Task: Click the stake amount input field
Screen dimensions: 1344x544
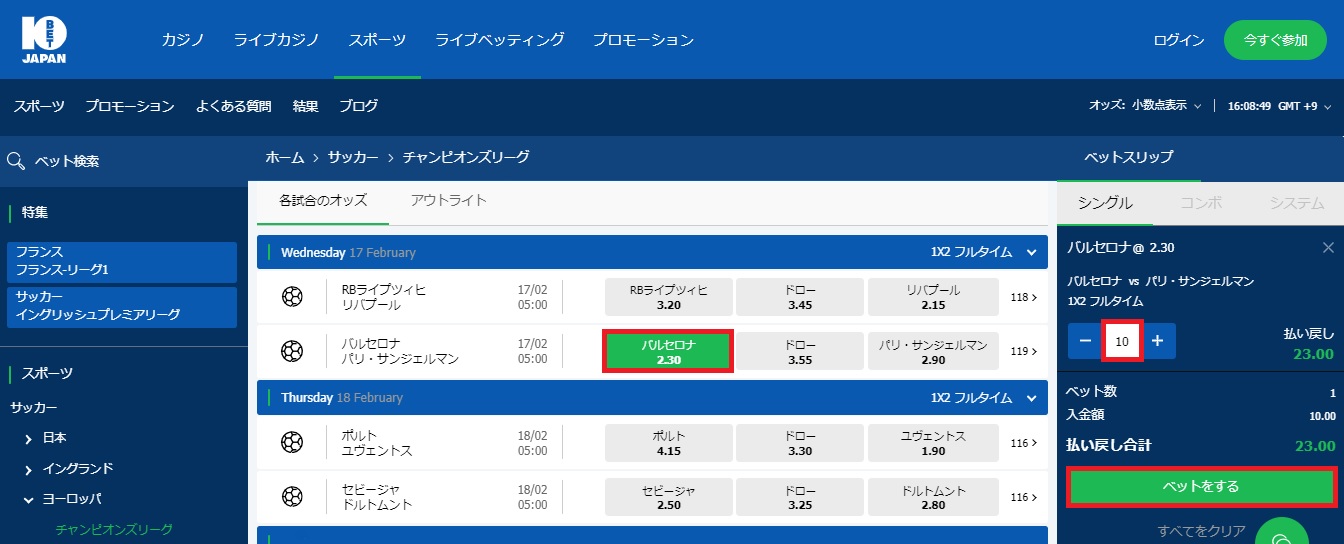Action: (x=1122, y=341)
